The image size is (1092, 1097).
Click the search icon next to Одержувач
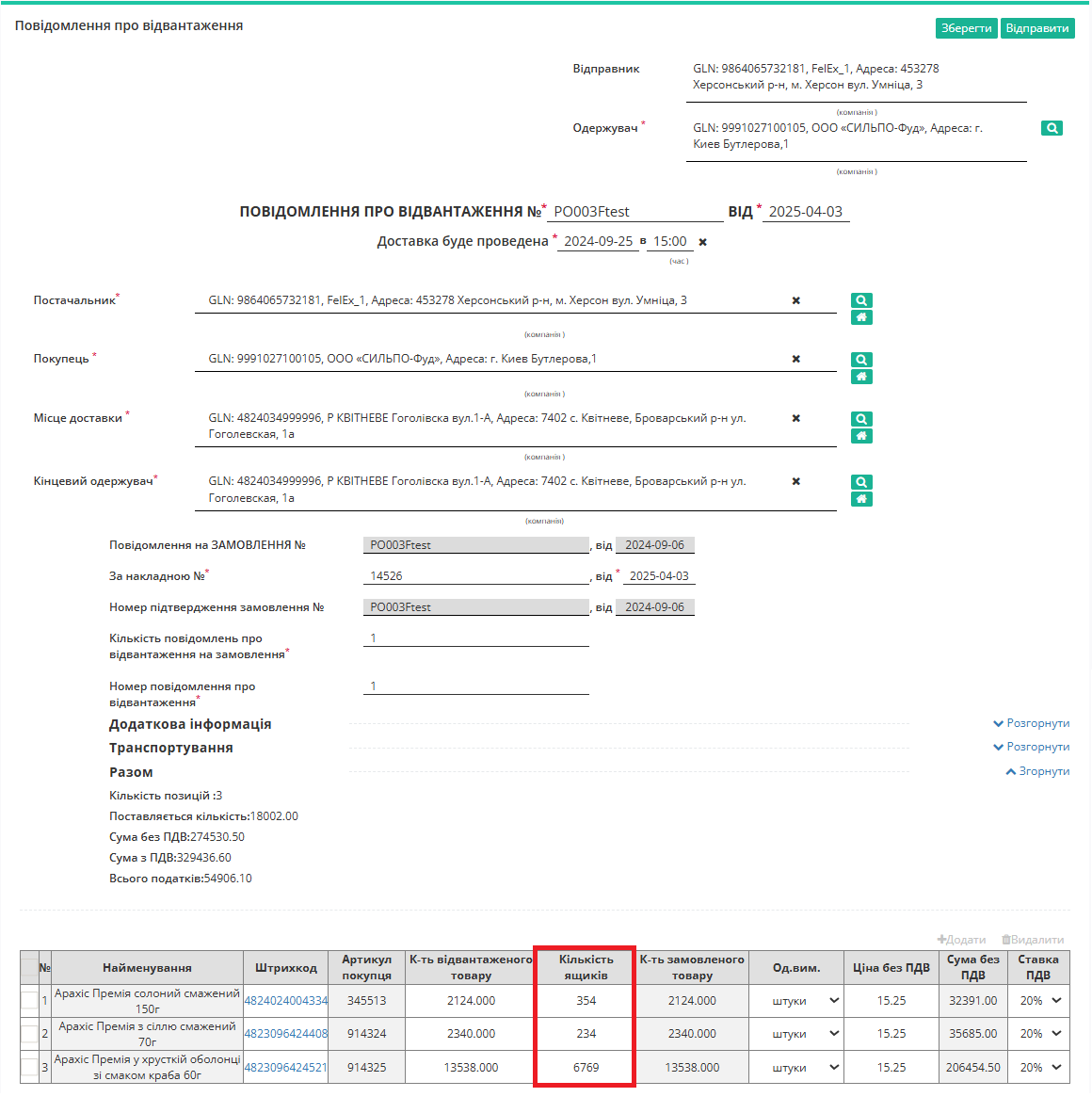(x=1051, y=128)
